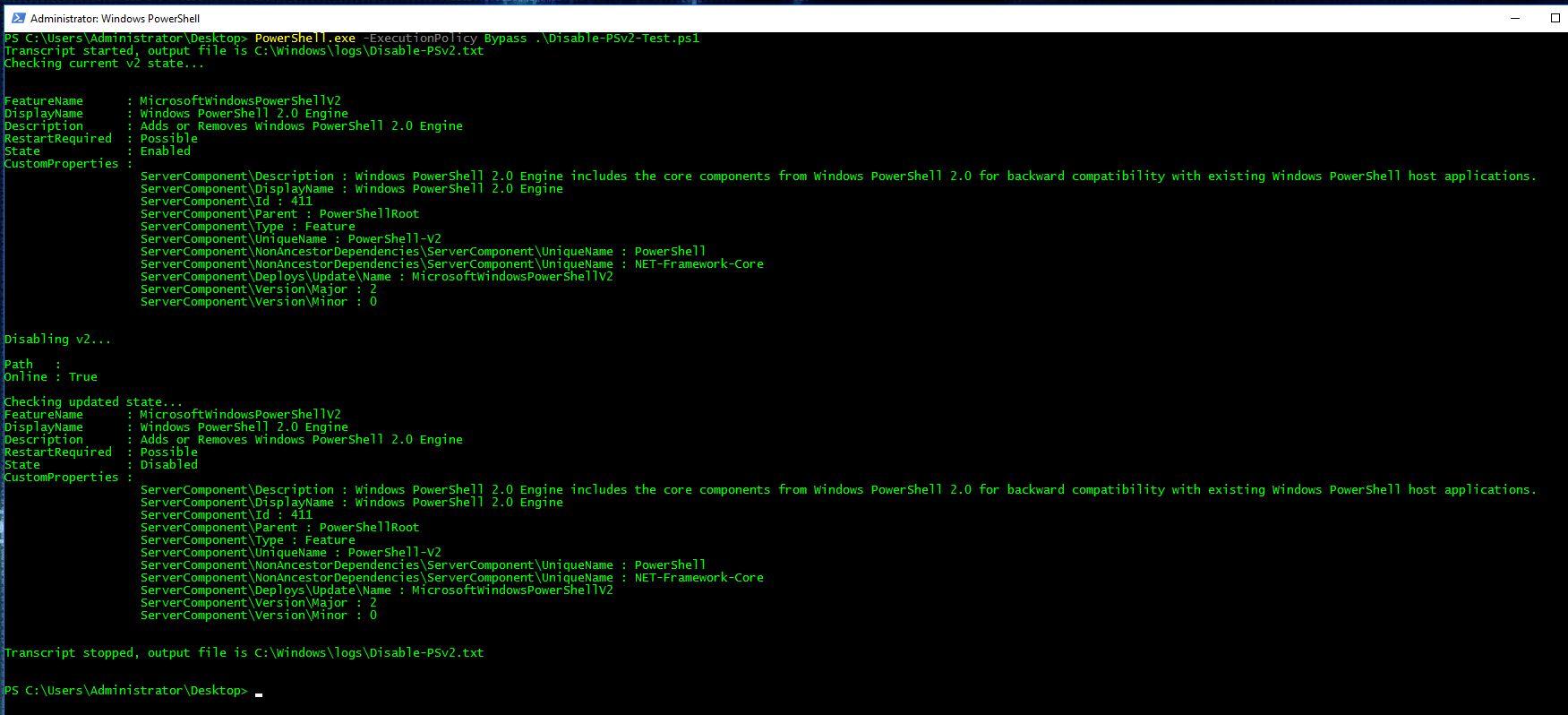Click the 'Checking current v2 state...' line

(104, 64)
